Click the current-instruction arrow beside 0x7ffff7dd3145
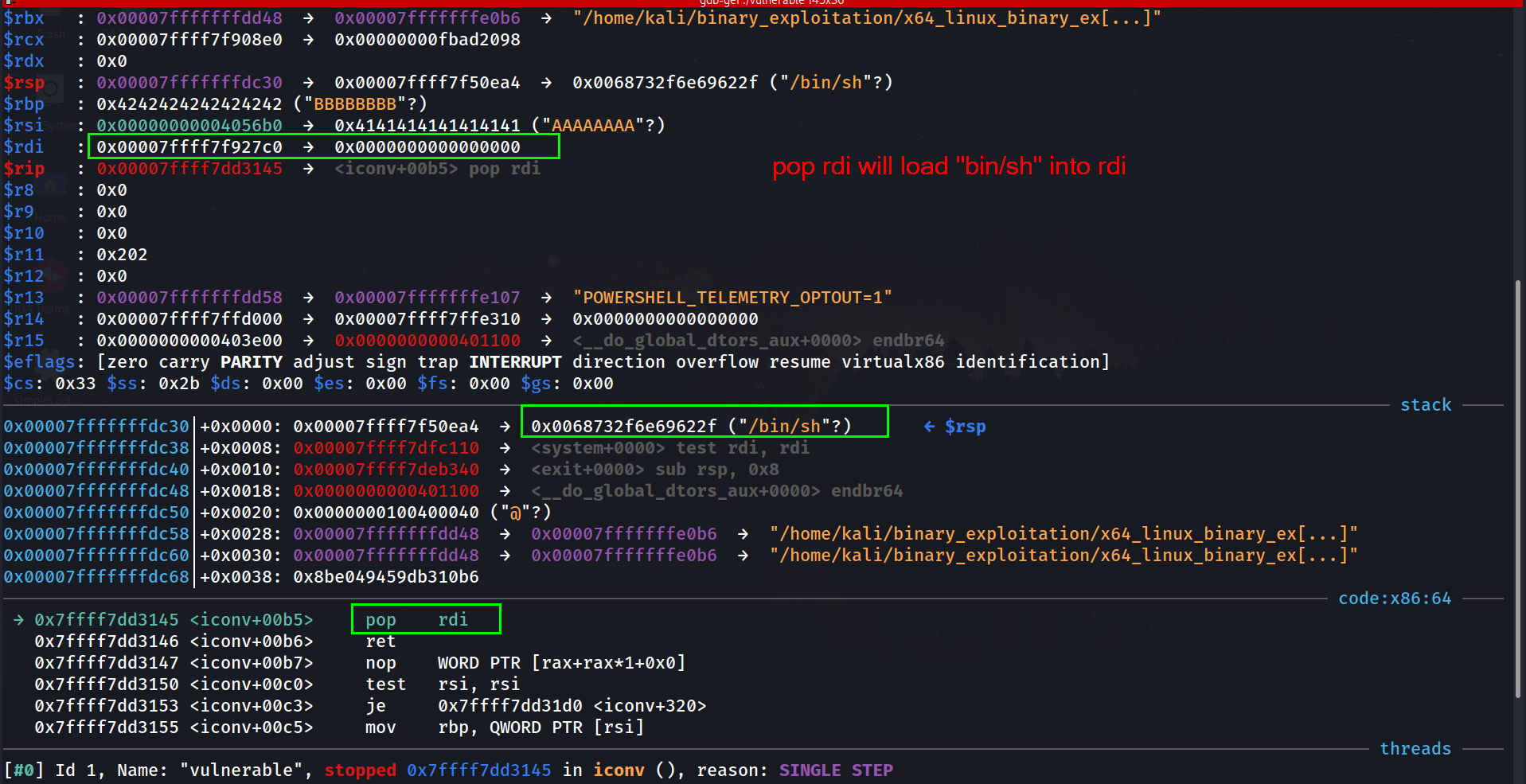Image resolution: width=1526 pixels, height=784 pixels. [18, 620]
